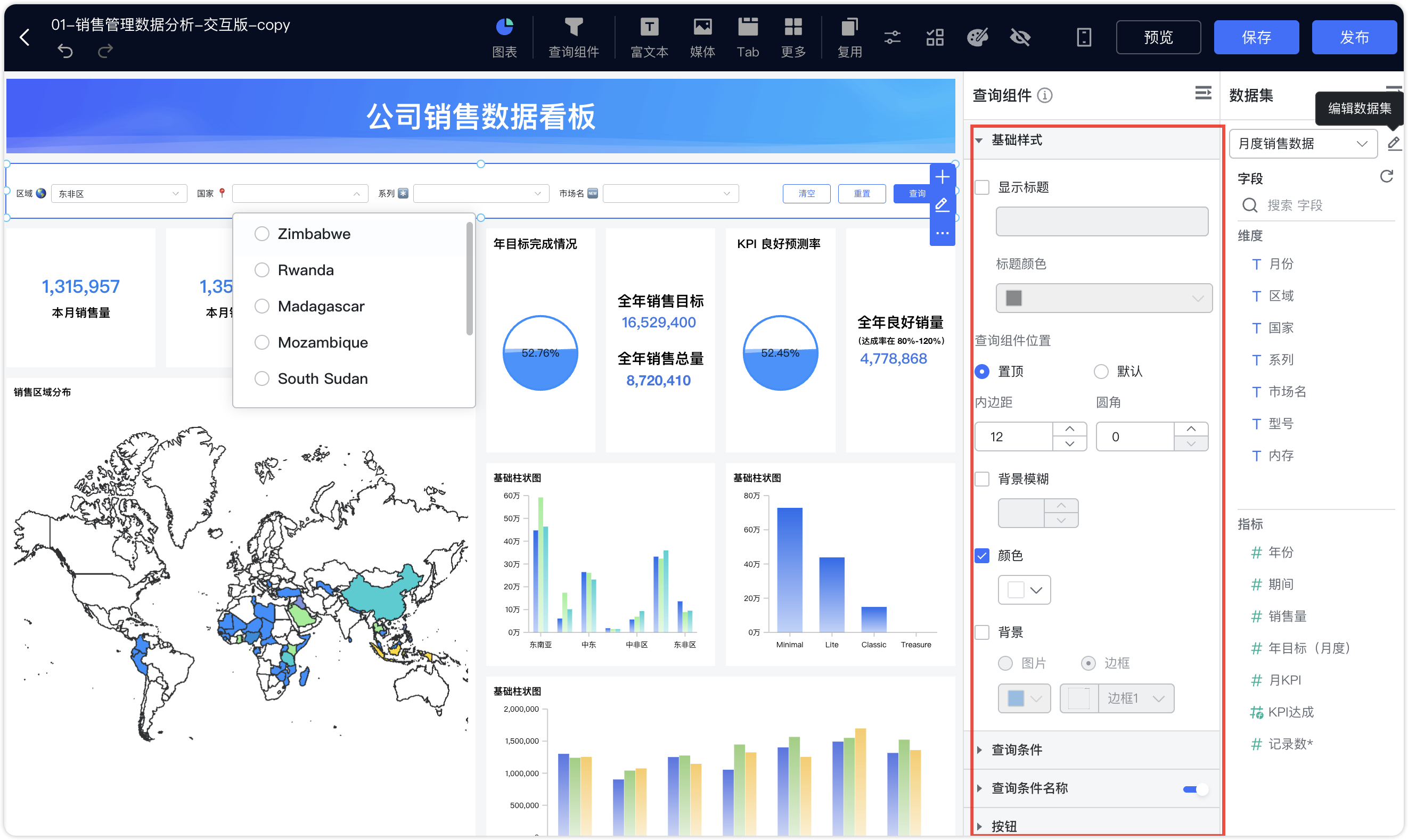Increase the 内边距 padding stepper
The height and width of the screenshot is (840, 1408).
coord(1069,429)
